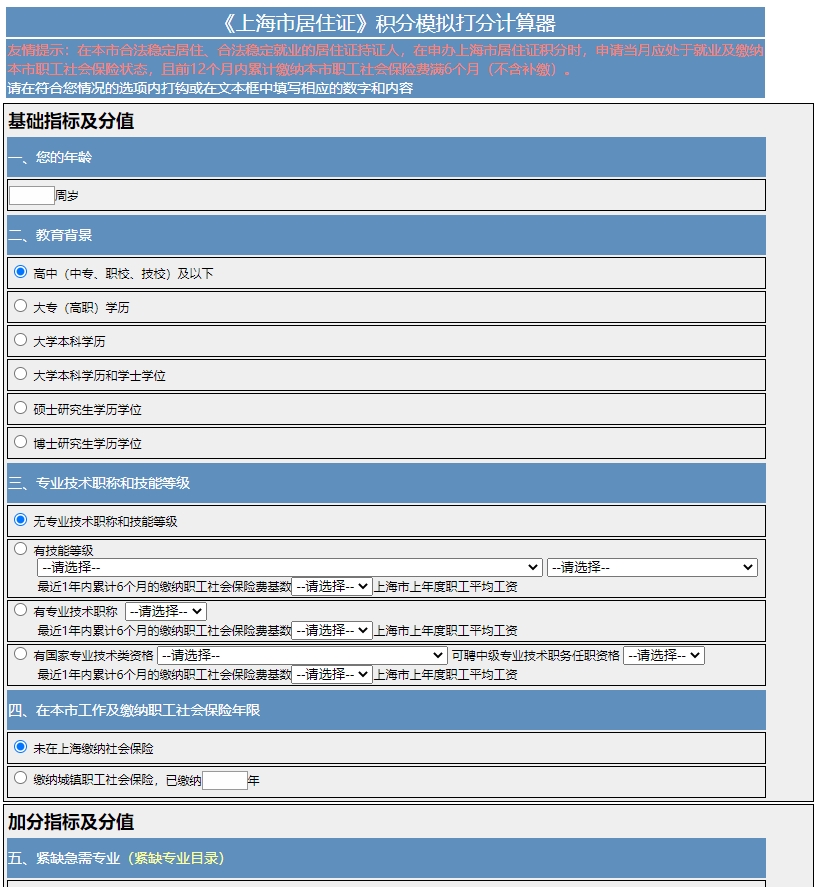Image resolution: width=820 pixels, height=887 pixels.
Task: Click the 四、在本市工作及缴纳职工社会保险年限 header
Action: (386, 710)
